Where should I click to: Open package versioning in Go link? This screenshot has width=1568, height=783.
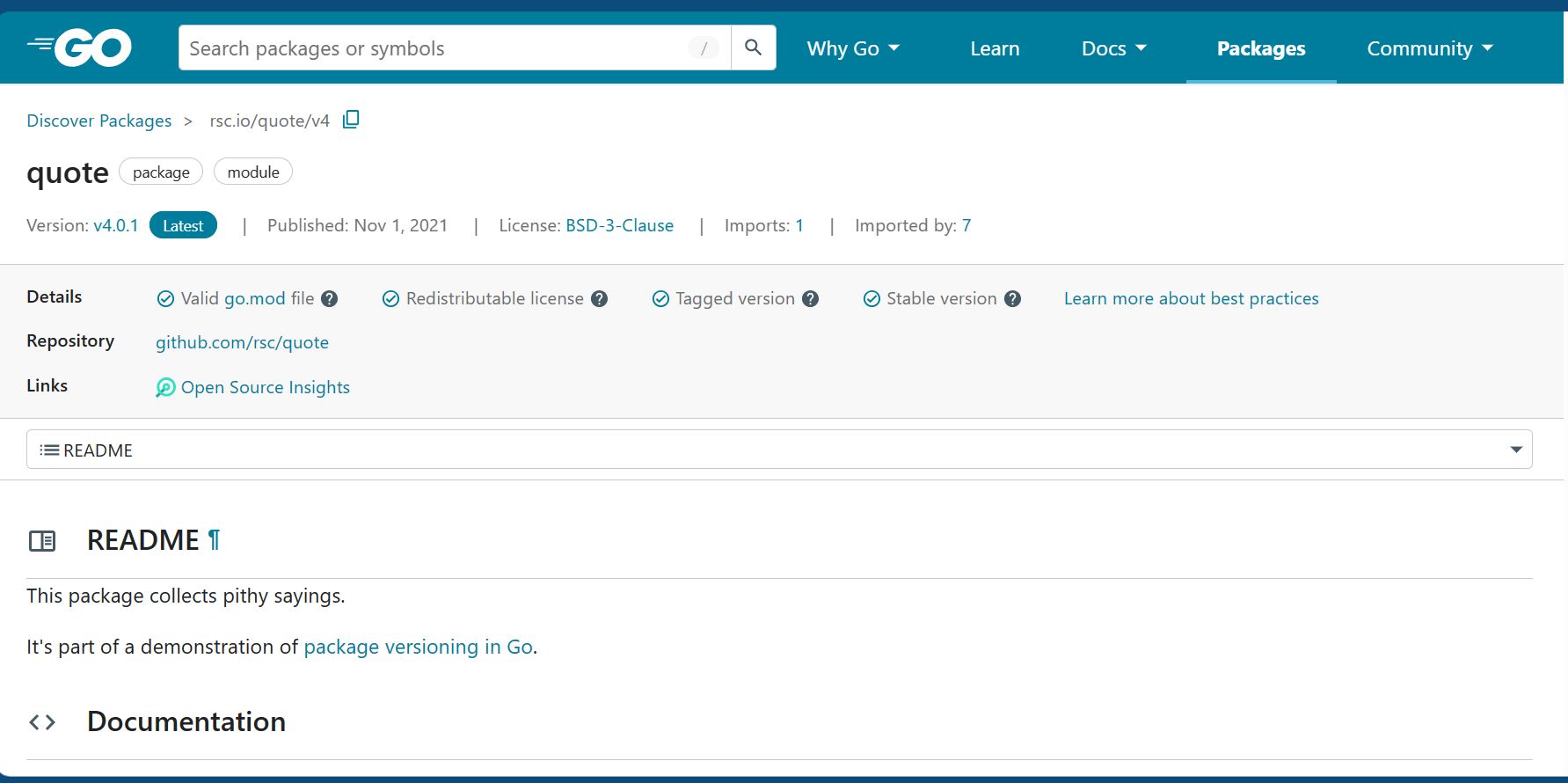pos(419,648)
